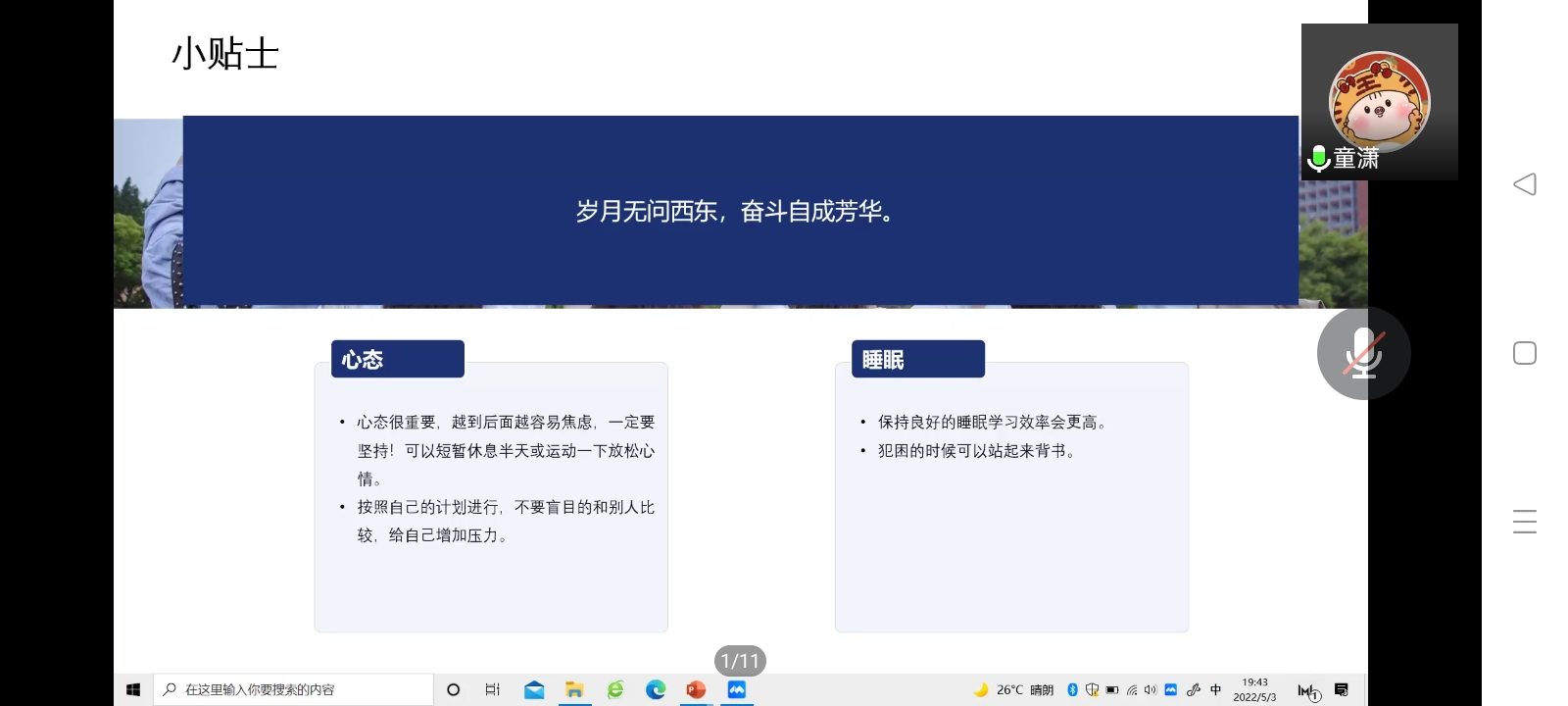The height and width of the screenshot is (706, 1568).
Task: Open File Explorer from the taskbar
Action: (574, 690)
